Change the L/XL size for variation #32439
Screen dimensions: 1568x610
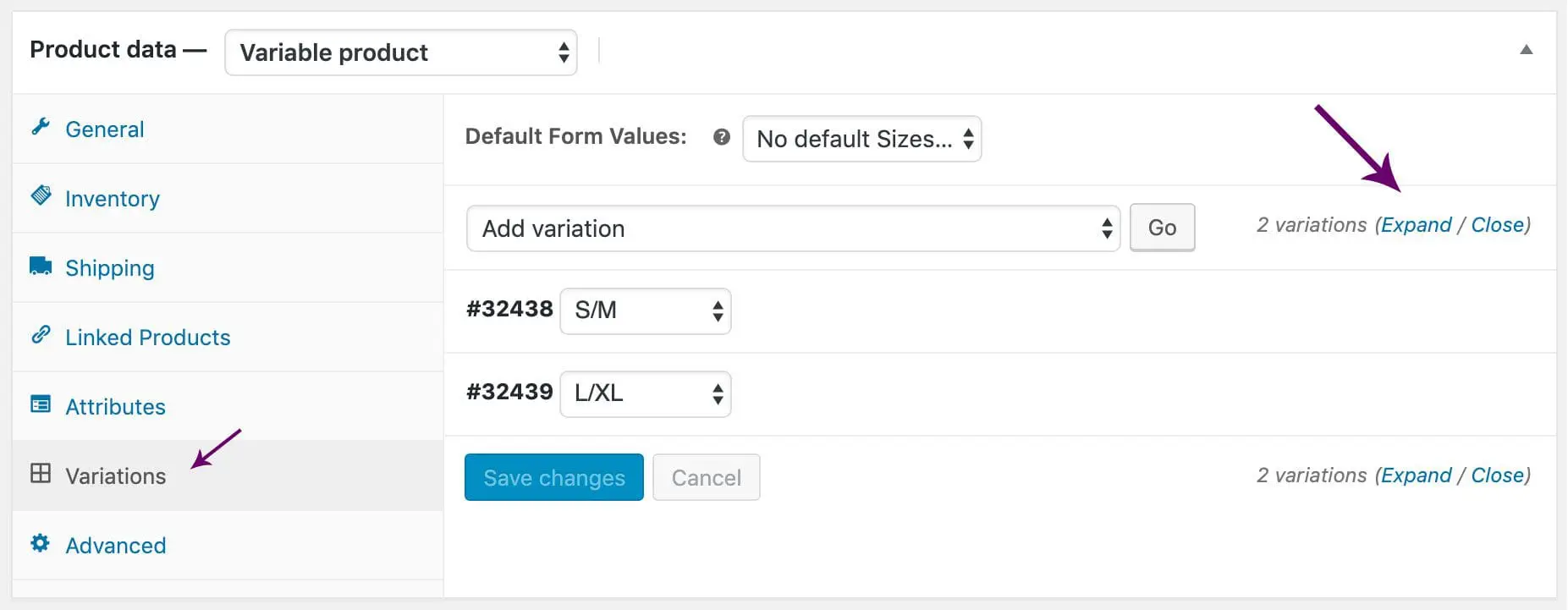click(x=645, y=393)
